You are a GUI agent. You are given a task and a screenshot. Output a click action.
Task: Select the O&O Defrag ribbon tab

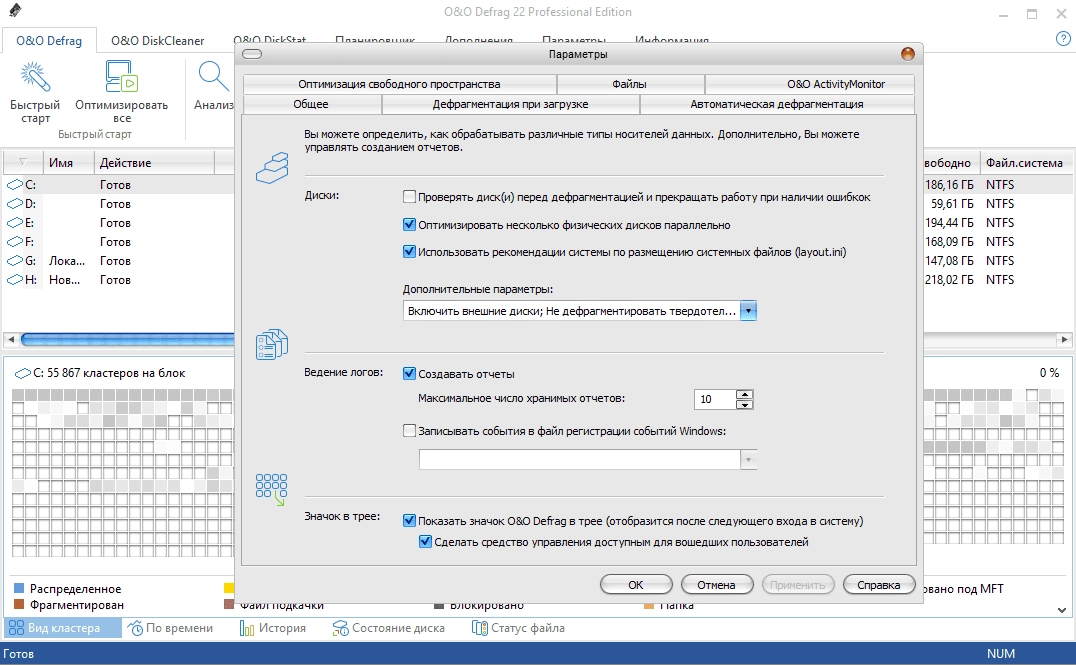click(x=49, y=40)
